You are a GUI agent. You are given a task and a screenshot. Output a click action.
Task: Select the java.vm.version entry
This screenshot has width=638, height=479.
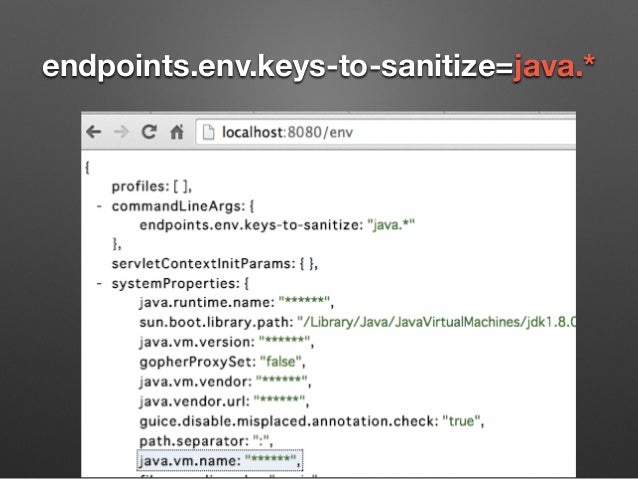[x=227, y=342]
